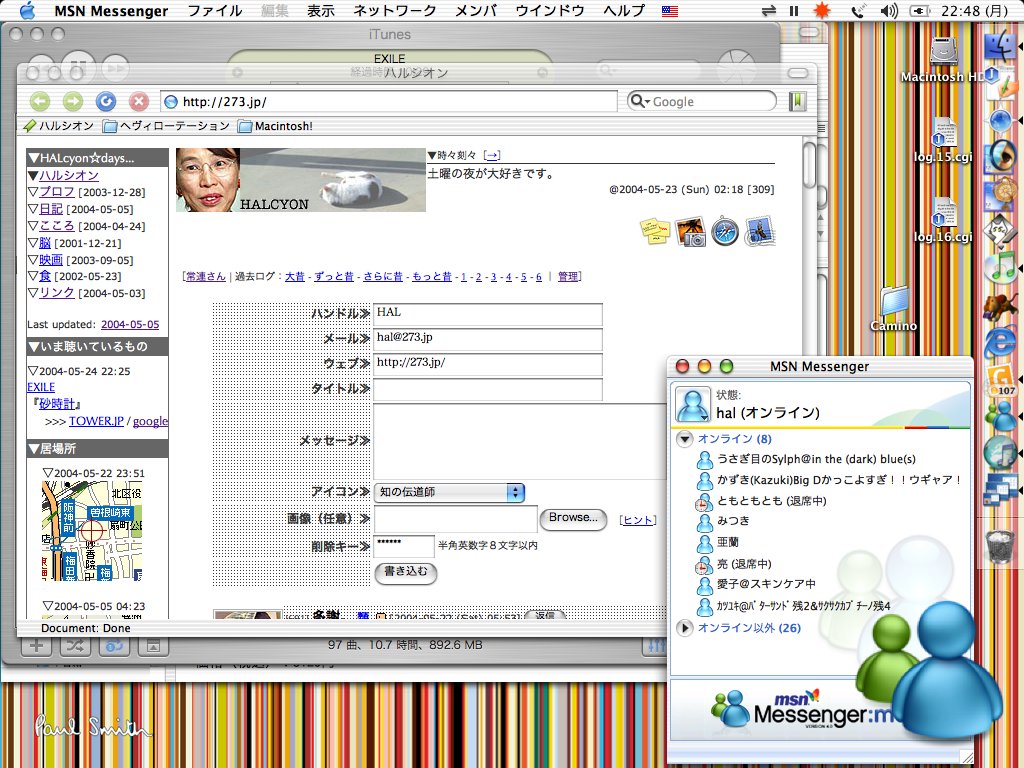Viewport: 1024px width, 768px height.
Task: Open Finder from the Dock
Action: pos(1000,46)
